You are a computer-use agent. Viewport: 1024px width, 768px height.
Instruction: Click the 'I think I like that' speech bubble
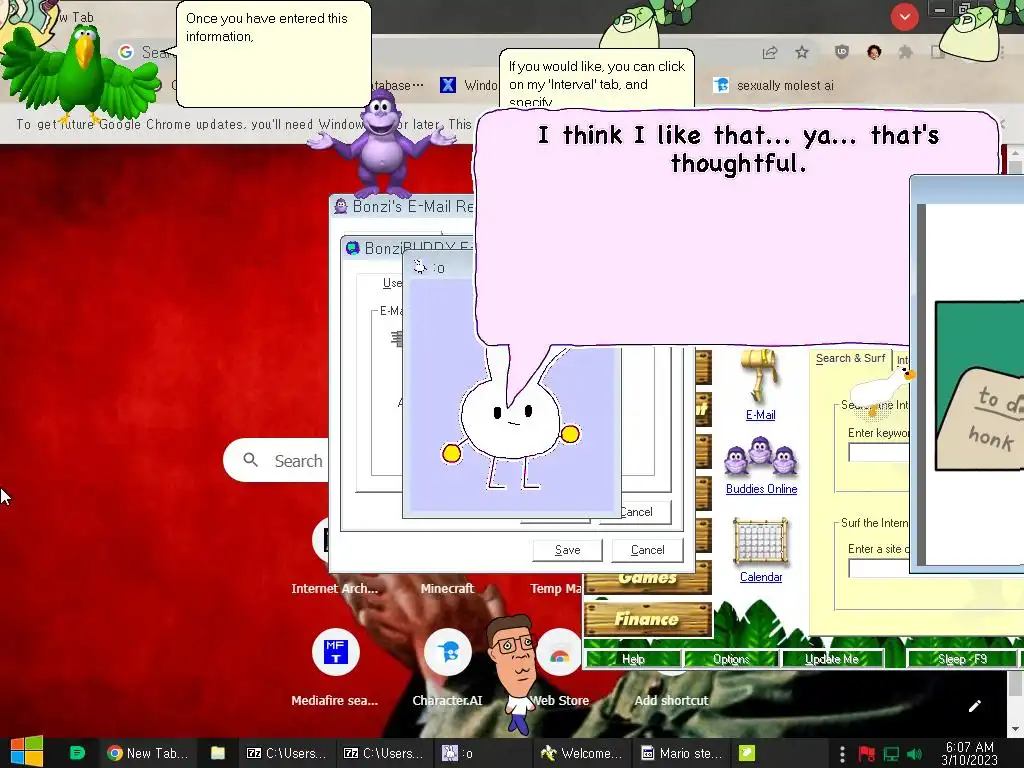(737, 227)
